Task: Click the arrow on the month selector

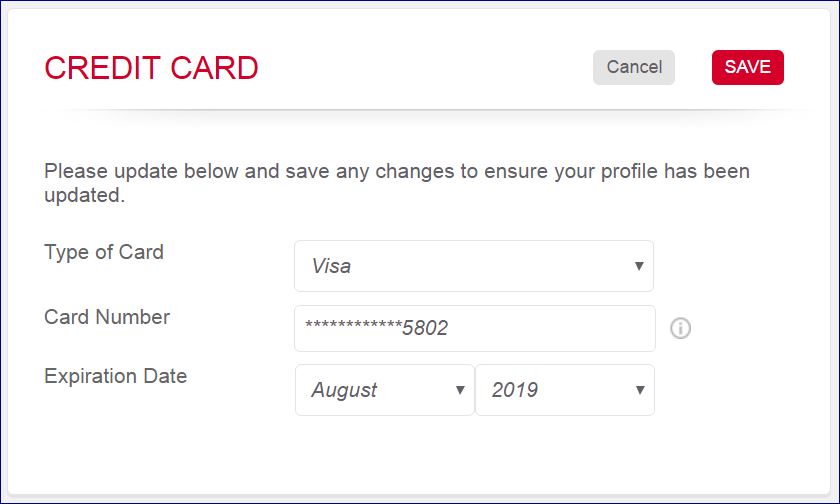Action: point(460,390)
